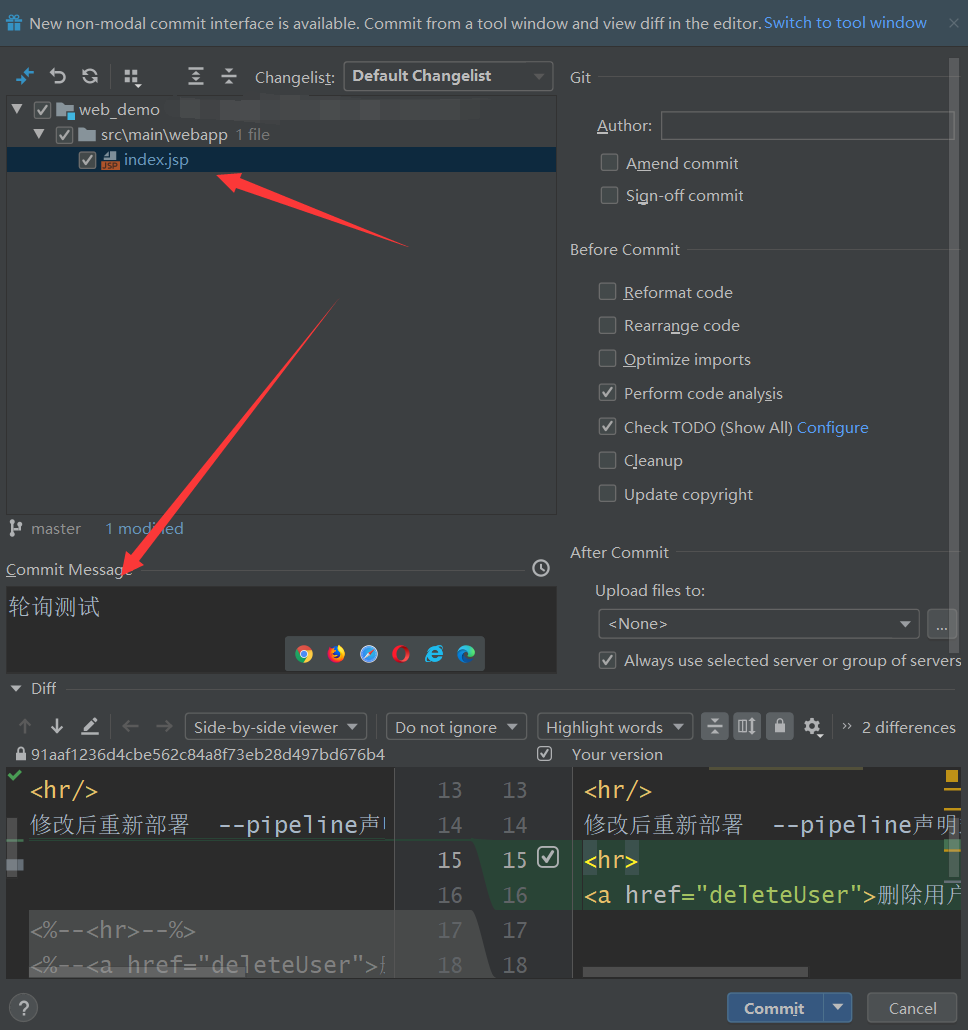
Task: Click the Jump to Source pencil icon
Action: 90,727
